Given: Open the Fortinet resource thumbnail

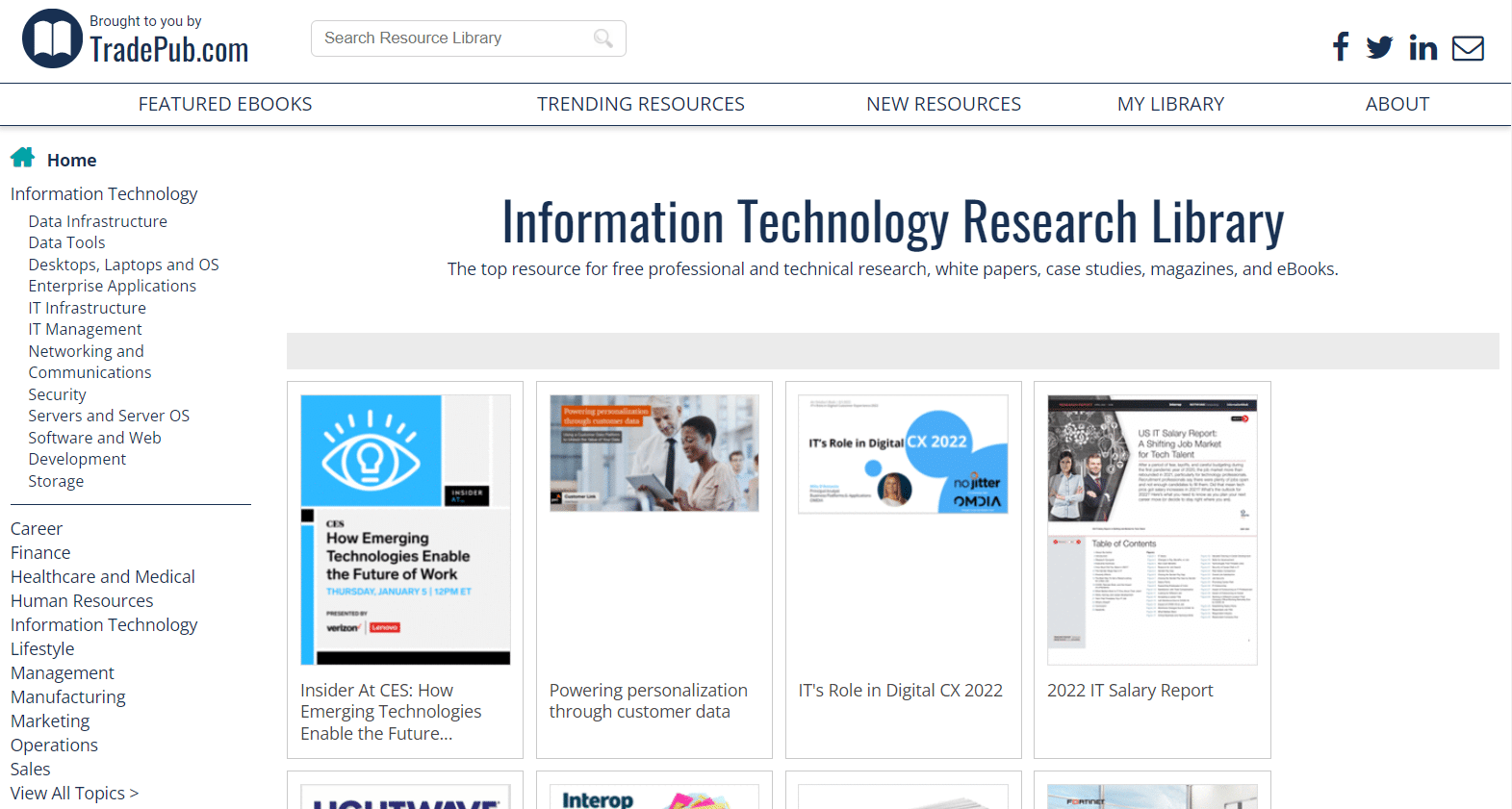Looking at the screenshot, I should tap(1152, 796).
